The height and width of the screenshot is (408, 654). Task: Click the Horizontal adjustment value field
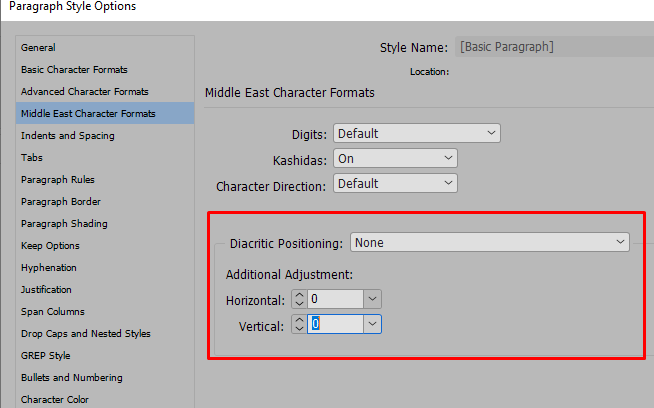[x=335, y=299]
